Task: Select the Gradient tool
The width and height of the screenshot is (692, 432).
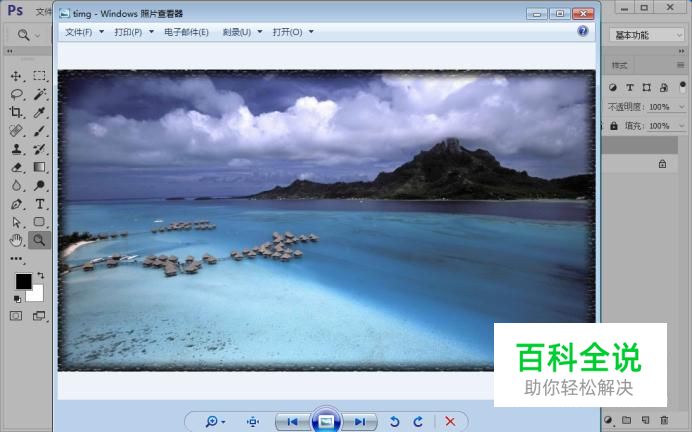Action: [x=39, y=167]
